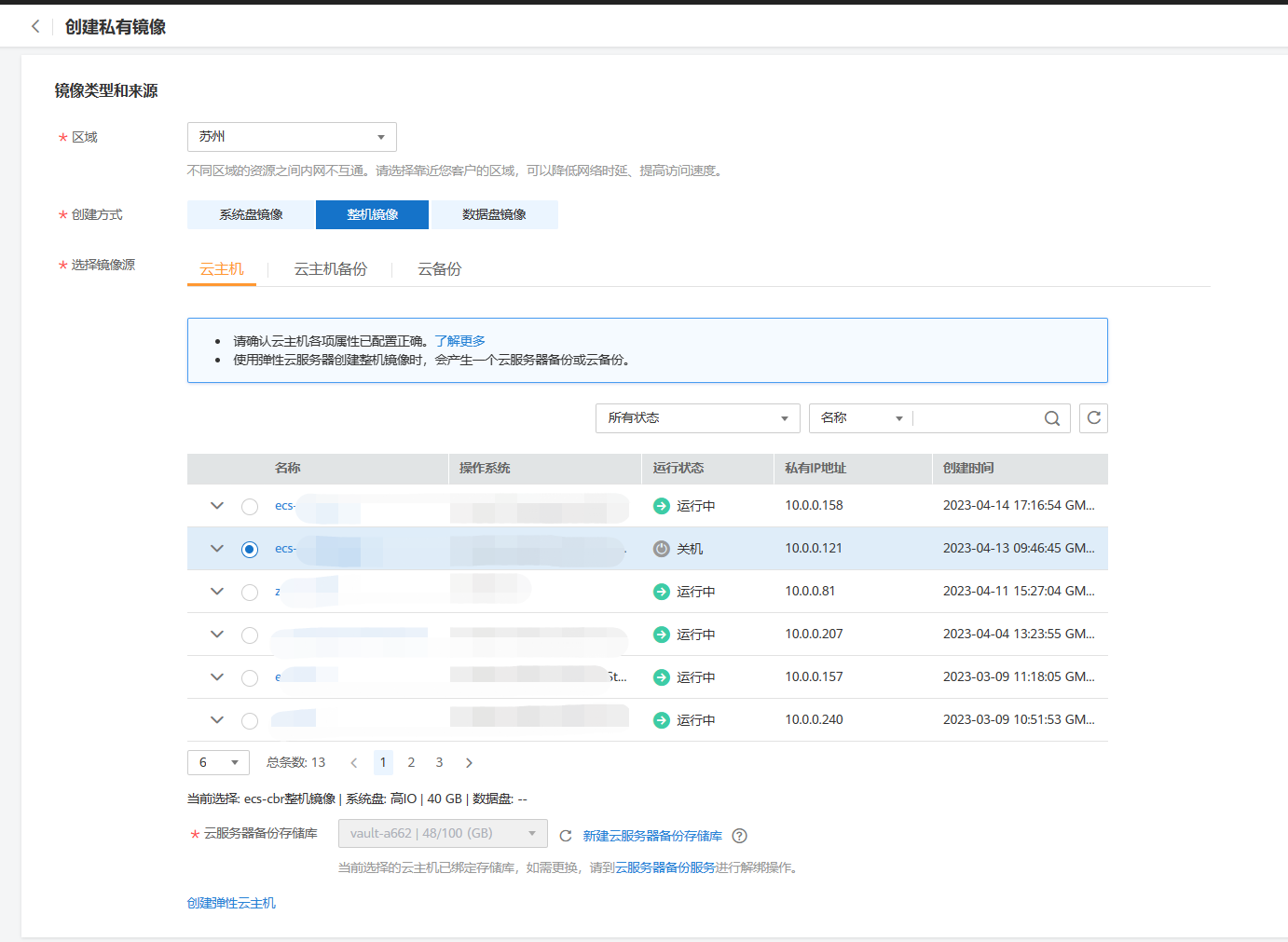Open help for backup vault
The height and width of the screenshot is (942, 1288).
point(740,836)
